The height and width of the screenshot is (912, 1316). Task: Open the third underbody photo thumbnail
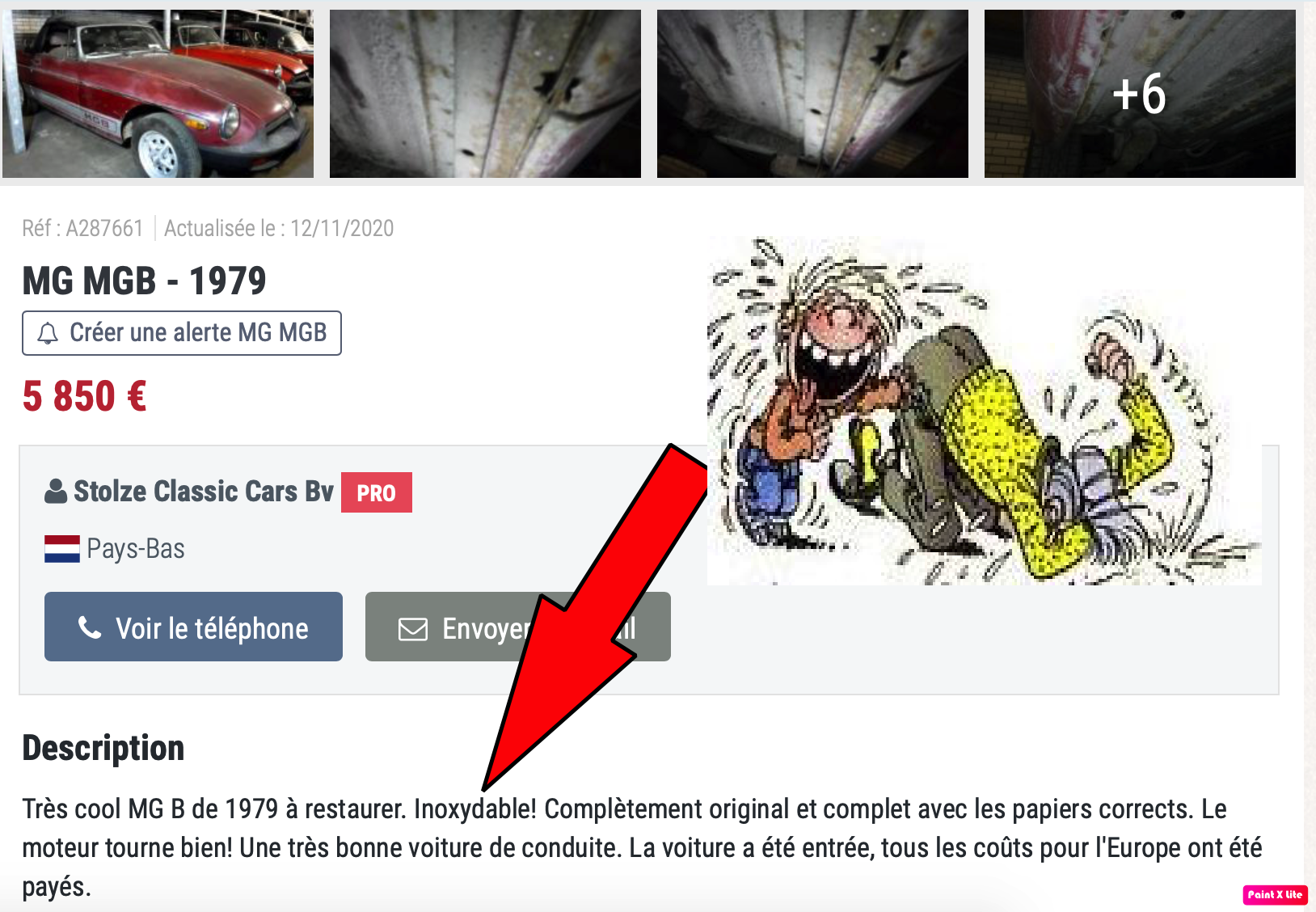pyautogui.click(x=812, y=93)
